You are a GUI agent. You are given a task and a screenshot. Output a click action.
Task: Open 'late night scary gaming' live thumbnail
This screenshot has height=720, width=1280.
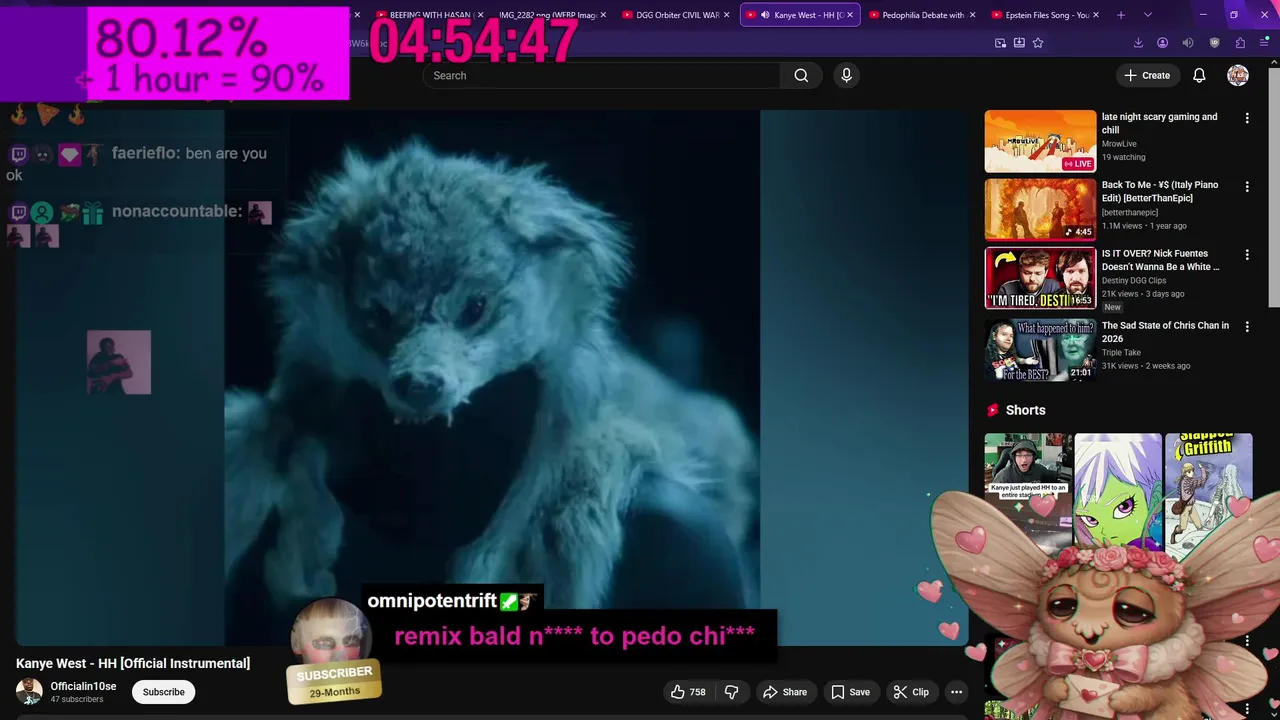[x=1040, y=141]
